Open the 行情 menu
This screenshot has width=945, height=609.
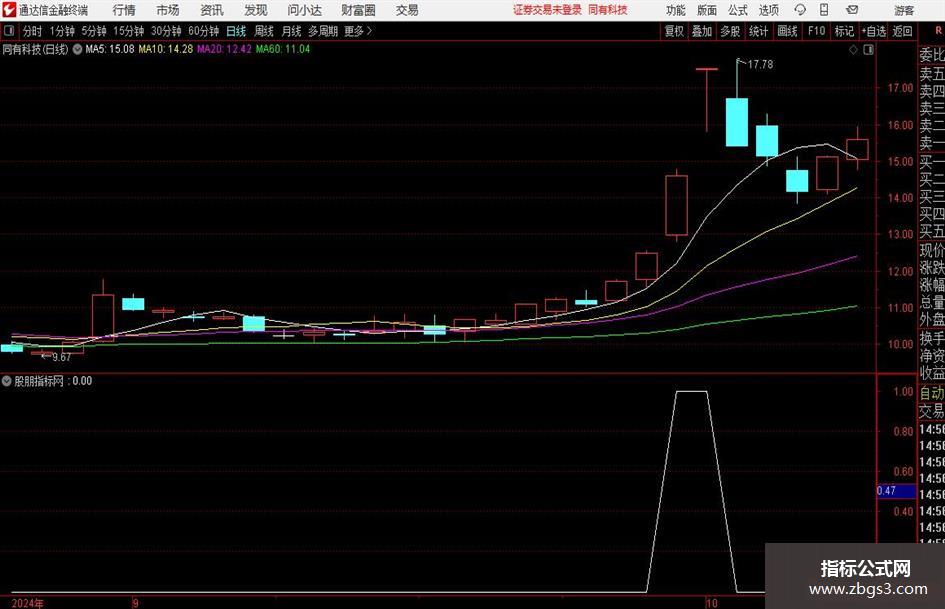tap(124, 10)
